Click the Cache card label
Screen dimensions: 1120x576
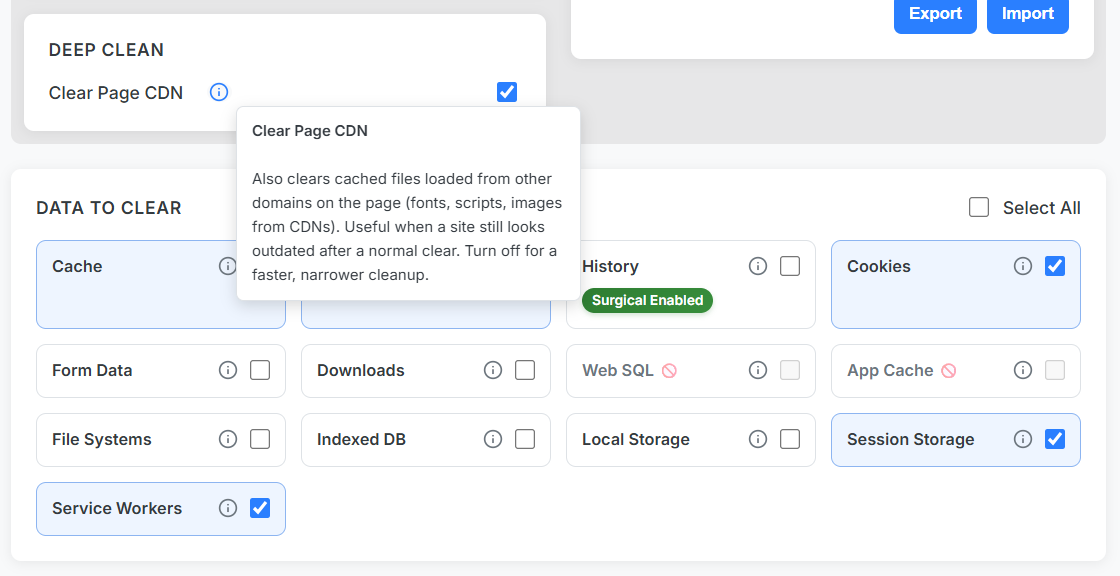click(x=77, y=267)
